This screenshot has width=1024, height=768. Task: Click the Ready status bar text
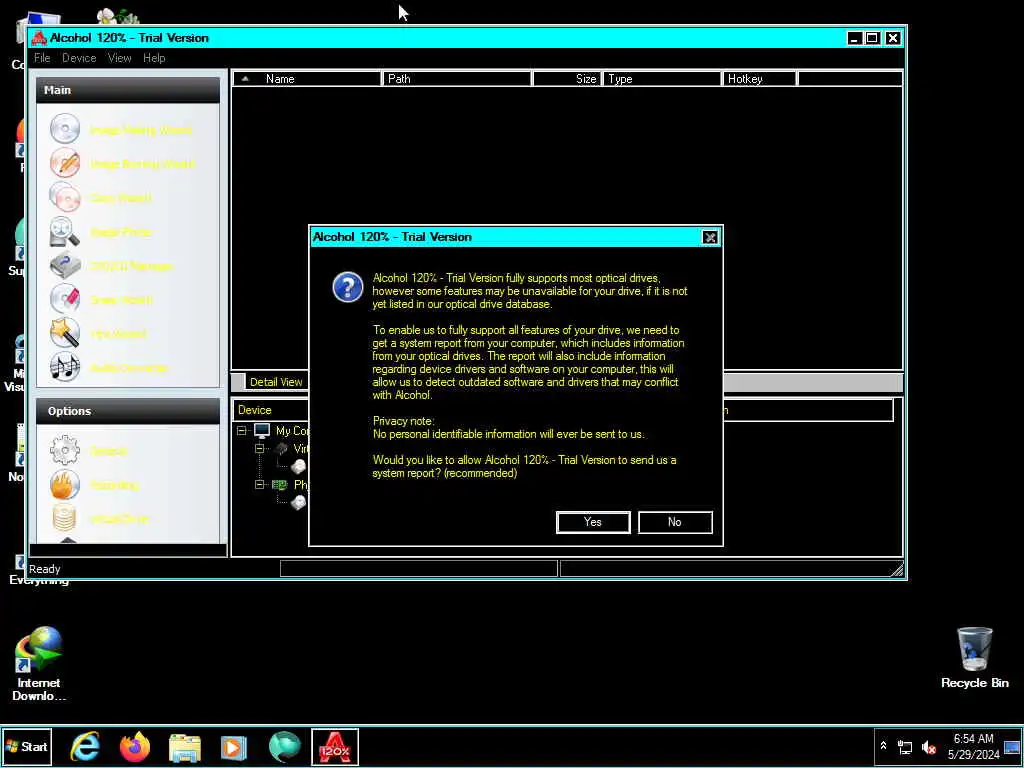click(x=44, y=569)
